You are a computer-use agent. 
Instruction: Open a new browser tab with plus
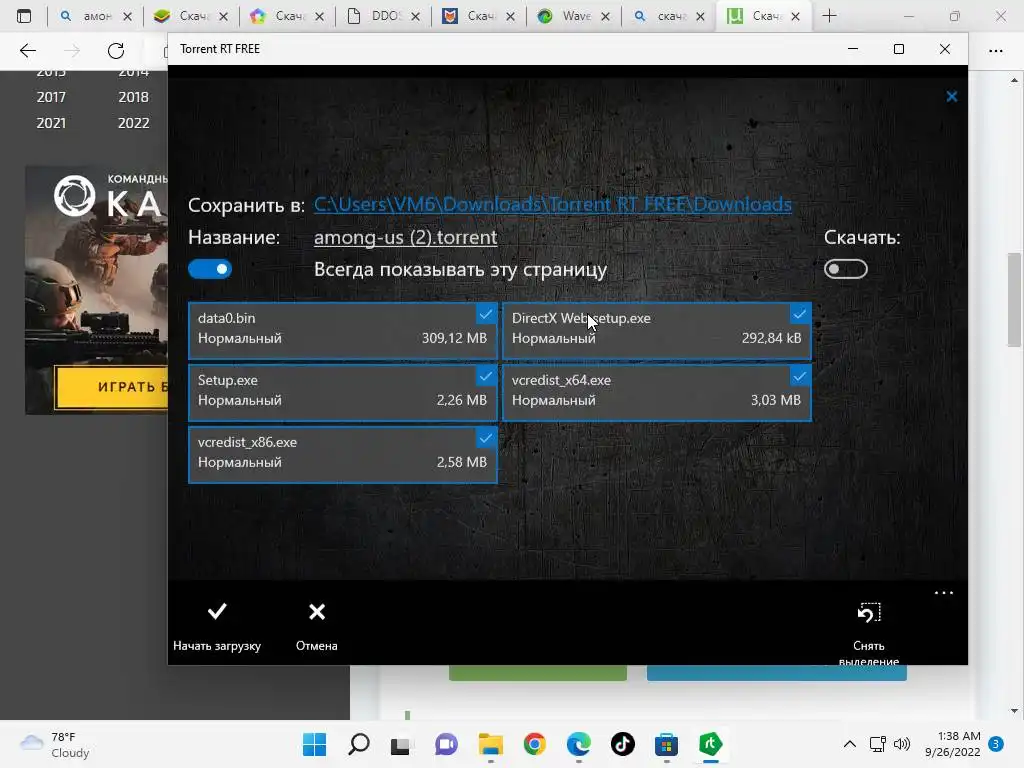[829, 16]
